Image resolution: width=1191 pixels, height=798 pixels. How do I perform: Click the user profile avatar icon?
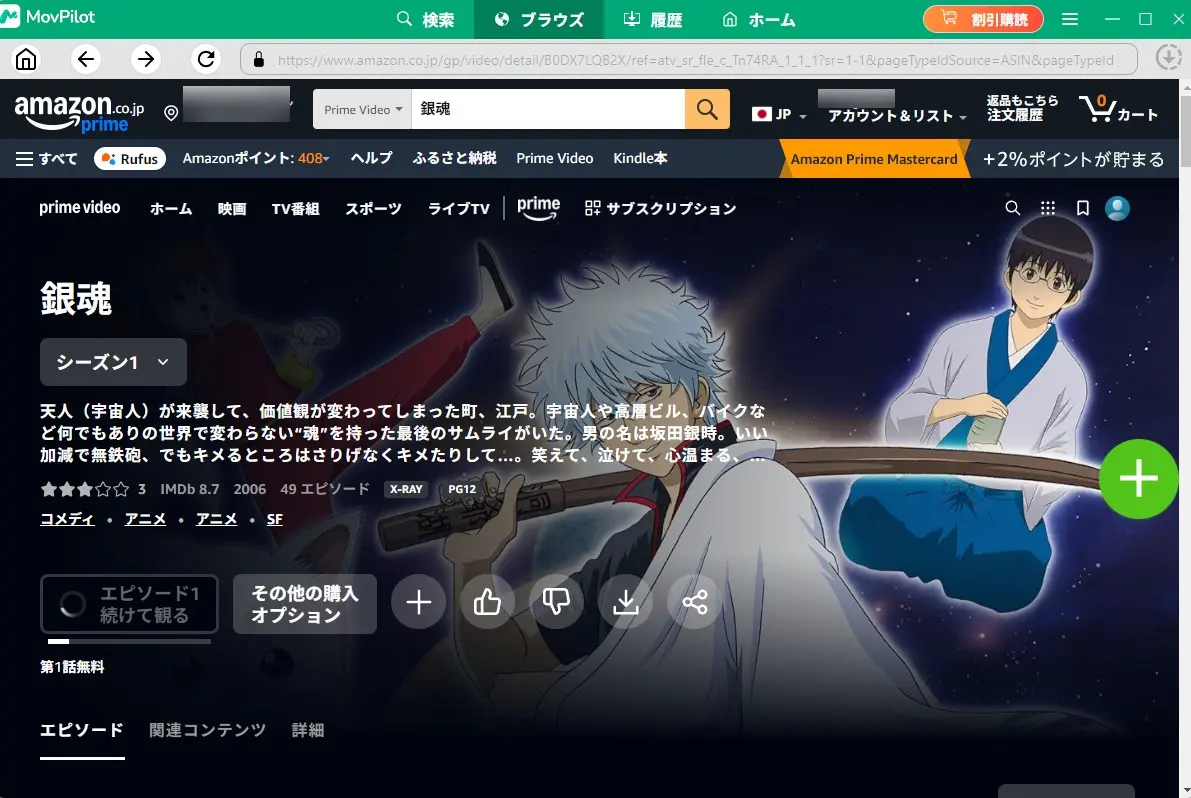(x=1117, y=208)
